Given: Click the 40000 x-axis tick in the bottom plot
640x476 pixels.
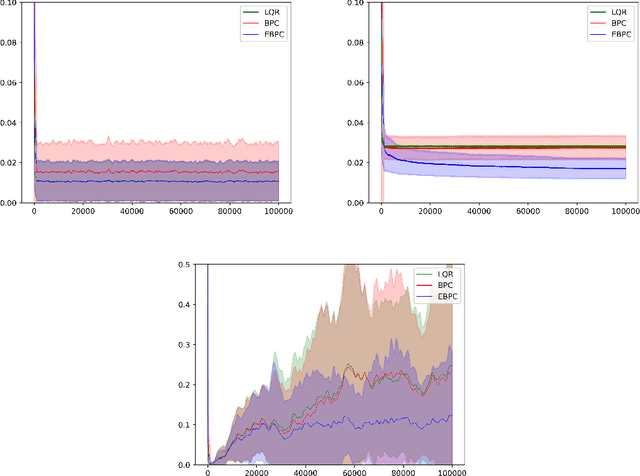Looking at the screenshot, I should click(x=305, y=473).
